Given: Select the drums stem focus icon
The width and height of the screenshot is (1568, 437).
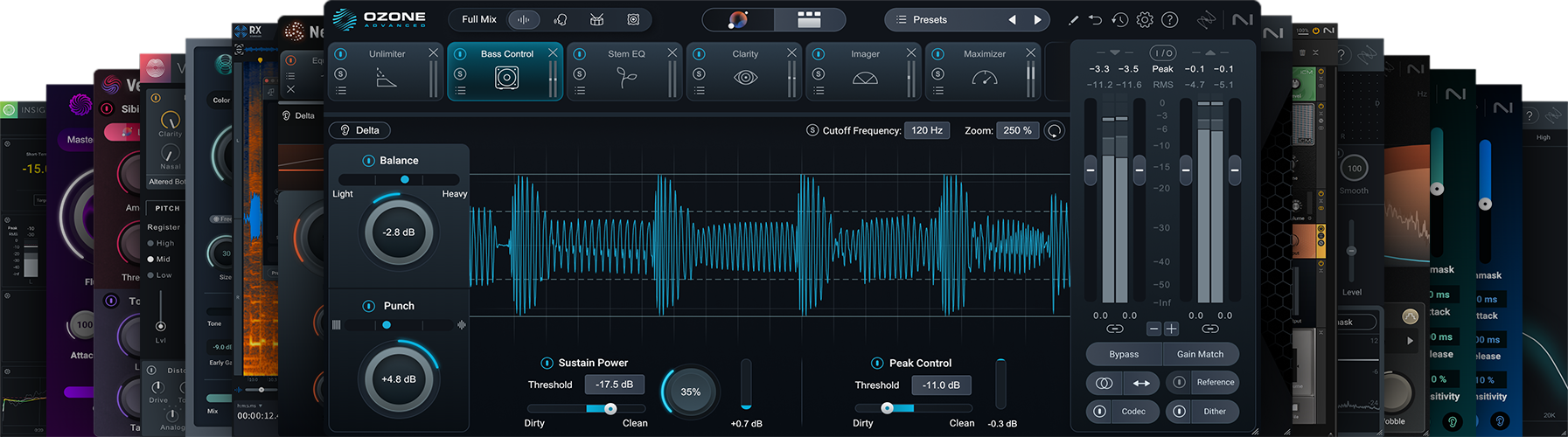Looking at the screenshot, I should pyautogui.click(x=596, y=19).
